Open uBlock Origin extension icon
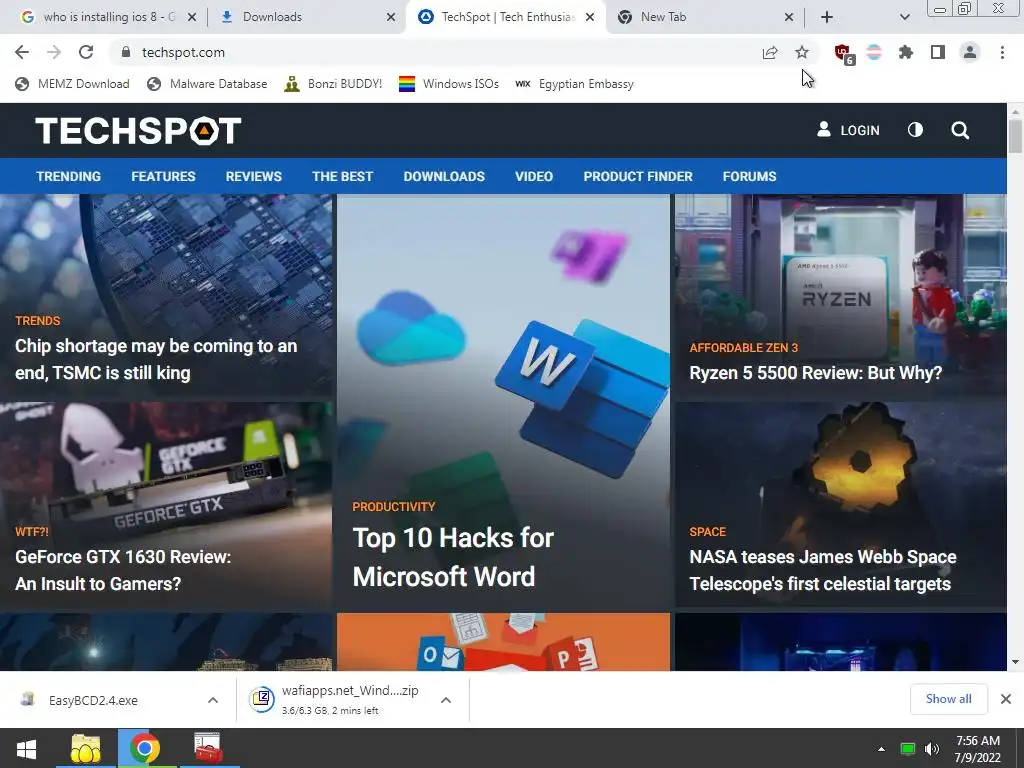Image resolution: width=1024 pixels, height=768 pixels. pos(843,53)
